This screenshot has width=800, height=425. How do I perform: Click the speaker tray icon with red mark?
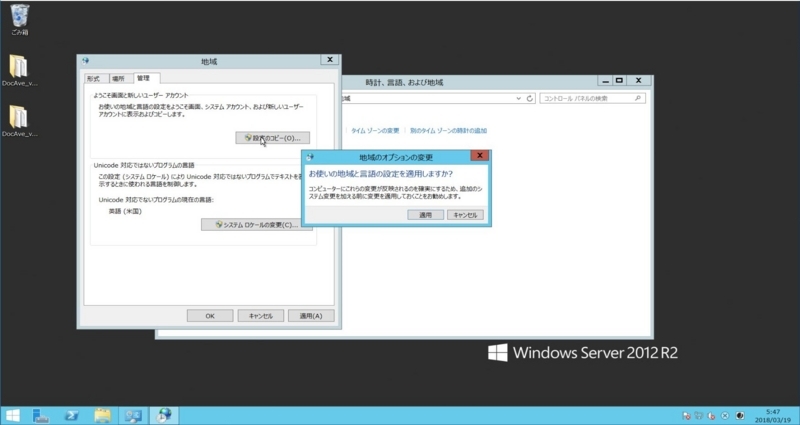point(712,416)
